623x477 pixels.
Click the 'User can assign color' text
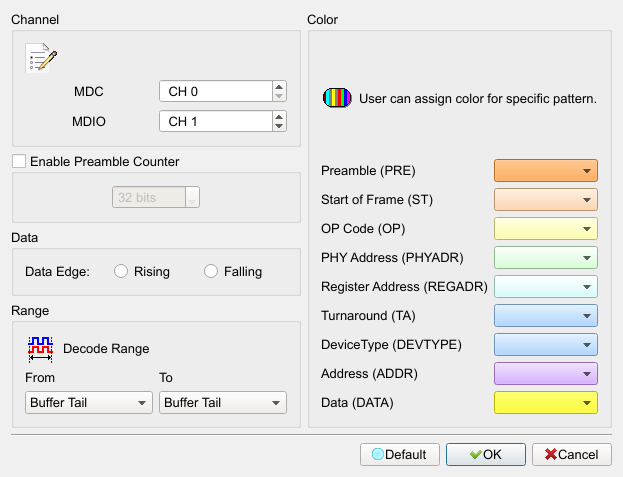(x=478, y=98)
